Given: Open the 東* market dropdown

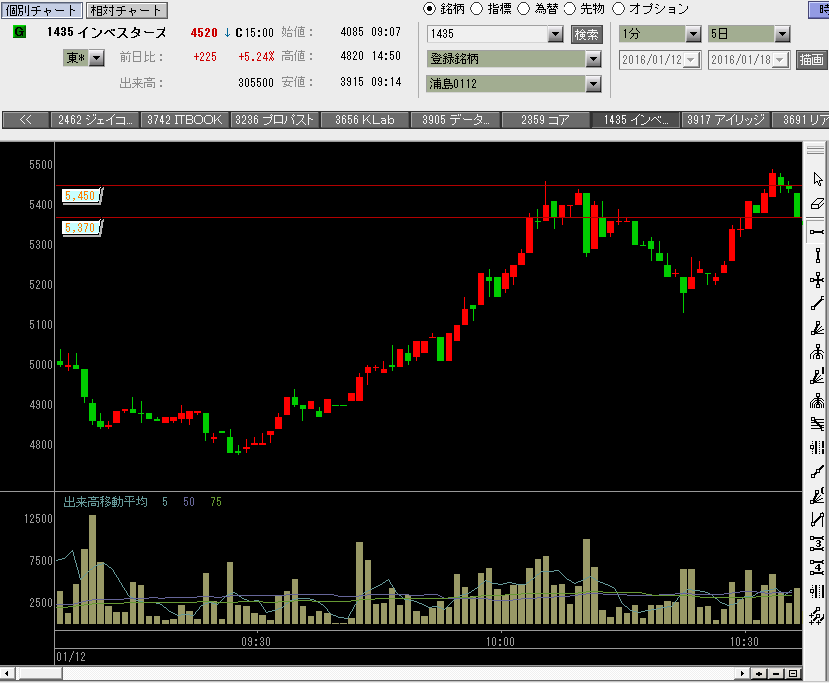Looking at the screenshot, I should 97,58.
